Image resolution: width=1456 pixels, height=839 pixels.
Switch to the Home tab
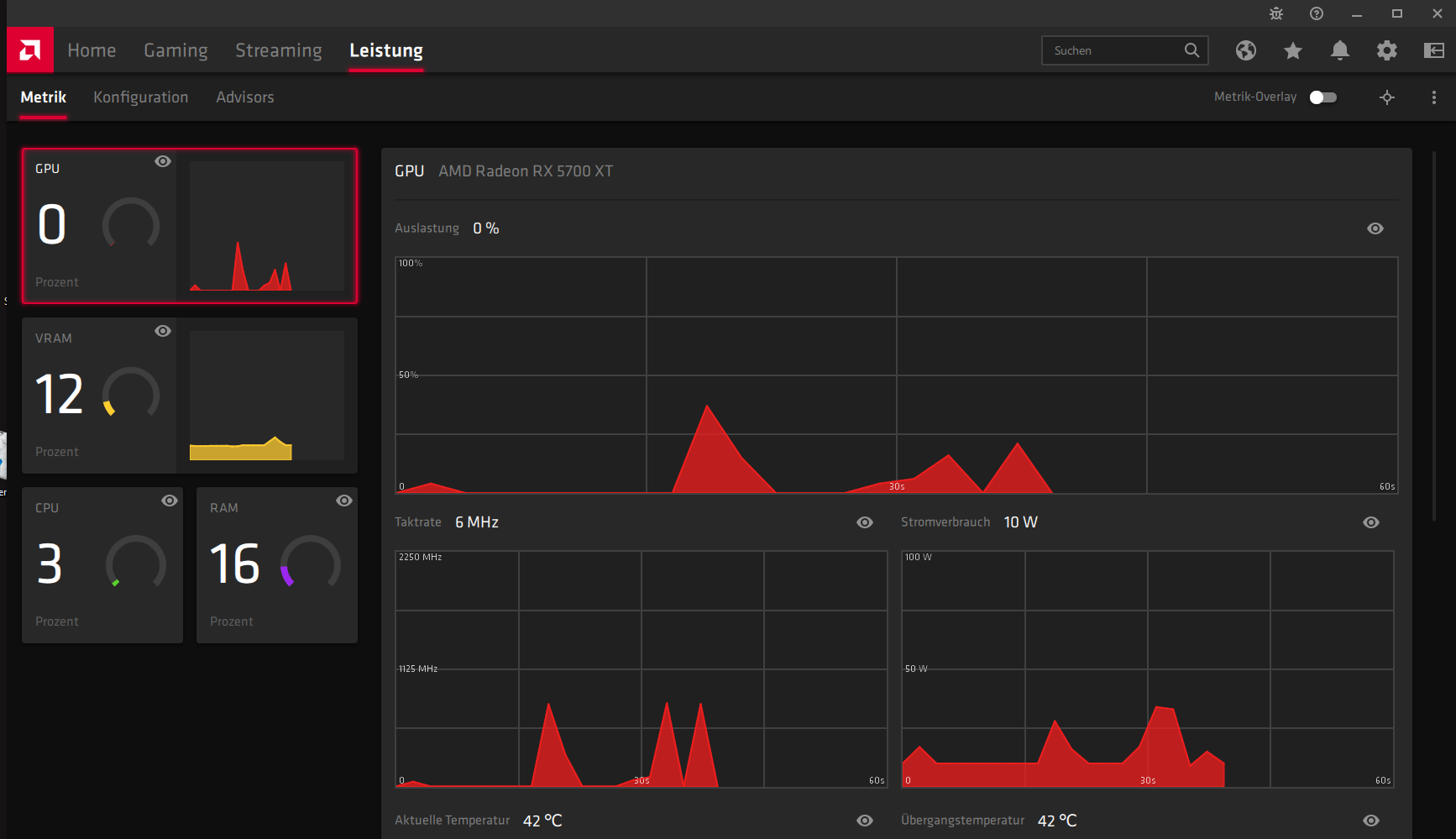[92, 50]
